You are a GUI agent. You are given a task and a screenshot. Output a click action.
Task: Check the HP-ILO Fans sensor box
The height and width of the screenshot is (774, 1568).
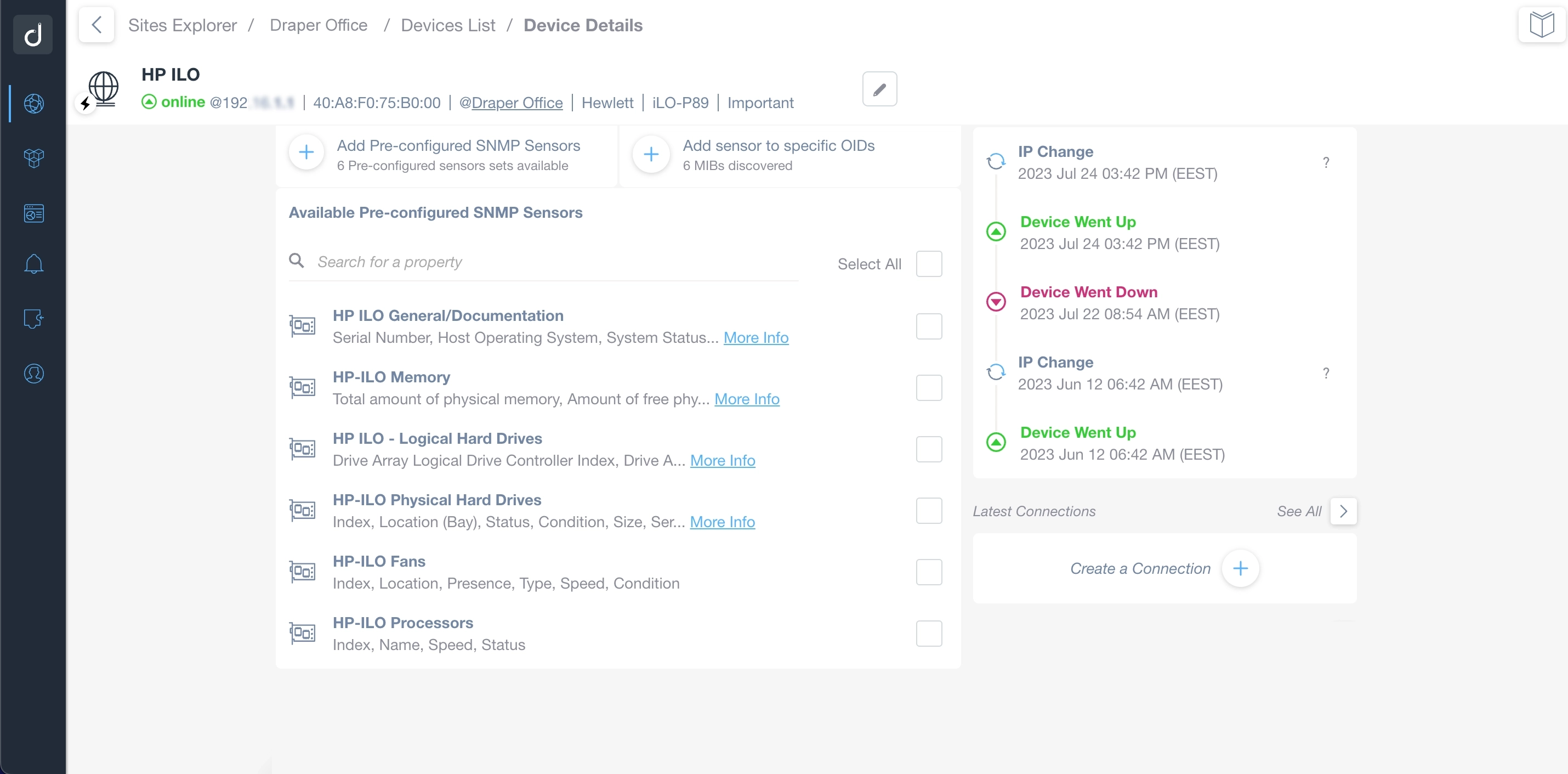[x=929, y=573]
